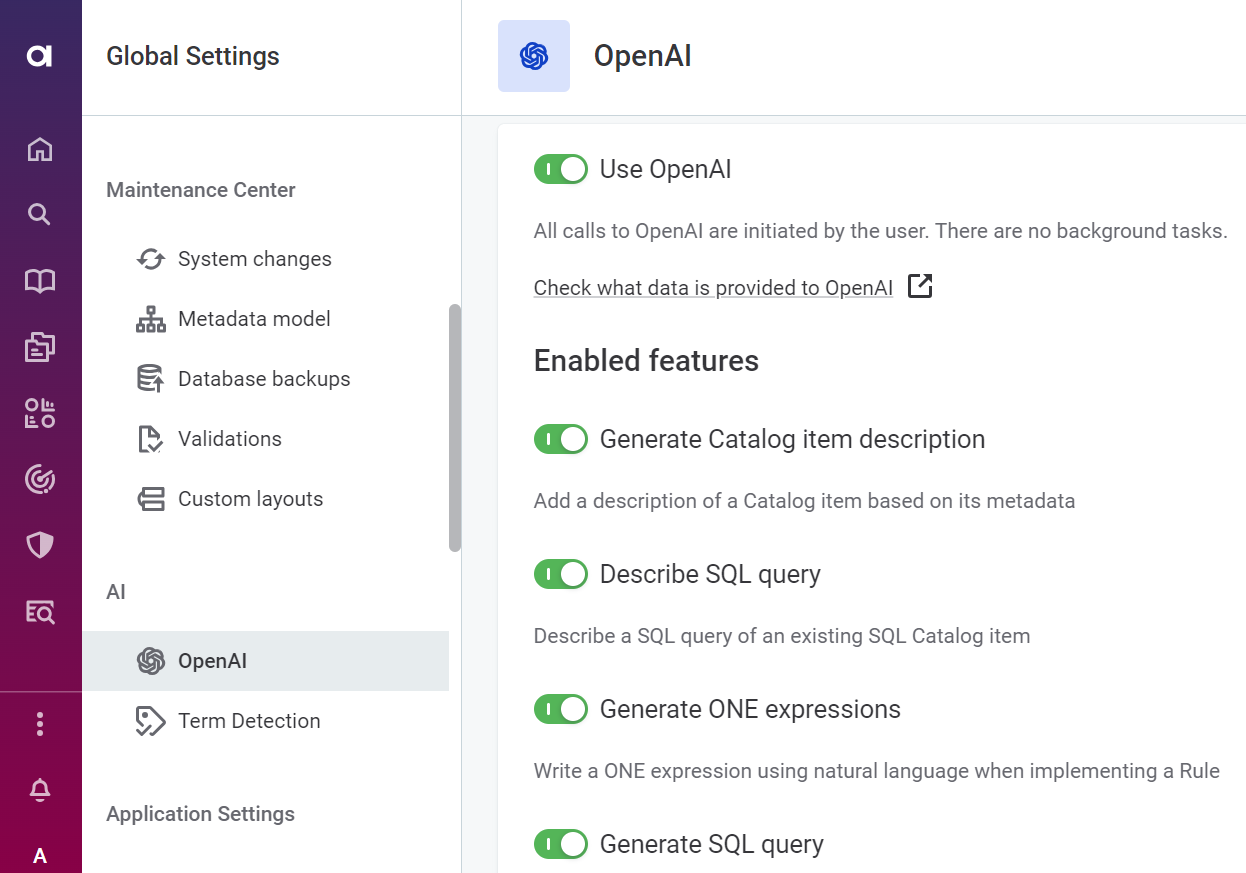Click the Ataccama logo at top left
The width and height of the screenshot is (1246, 873).
40,56
